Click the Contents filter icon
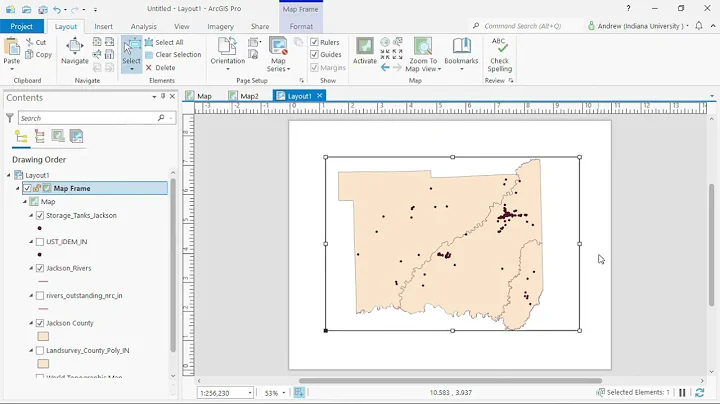 [x=10, y=118]
